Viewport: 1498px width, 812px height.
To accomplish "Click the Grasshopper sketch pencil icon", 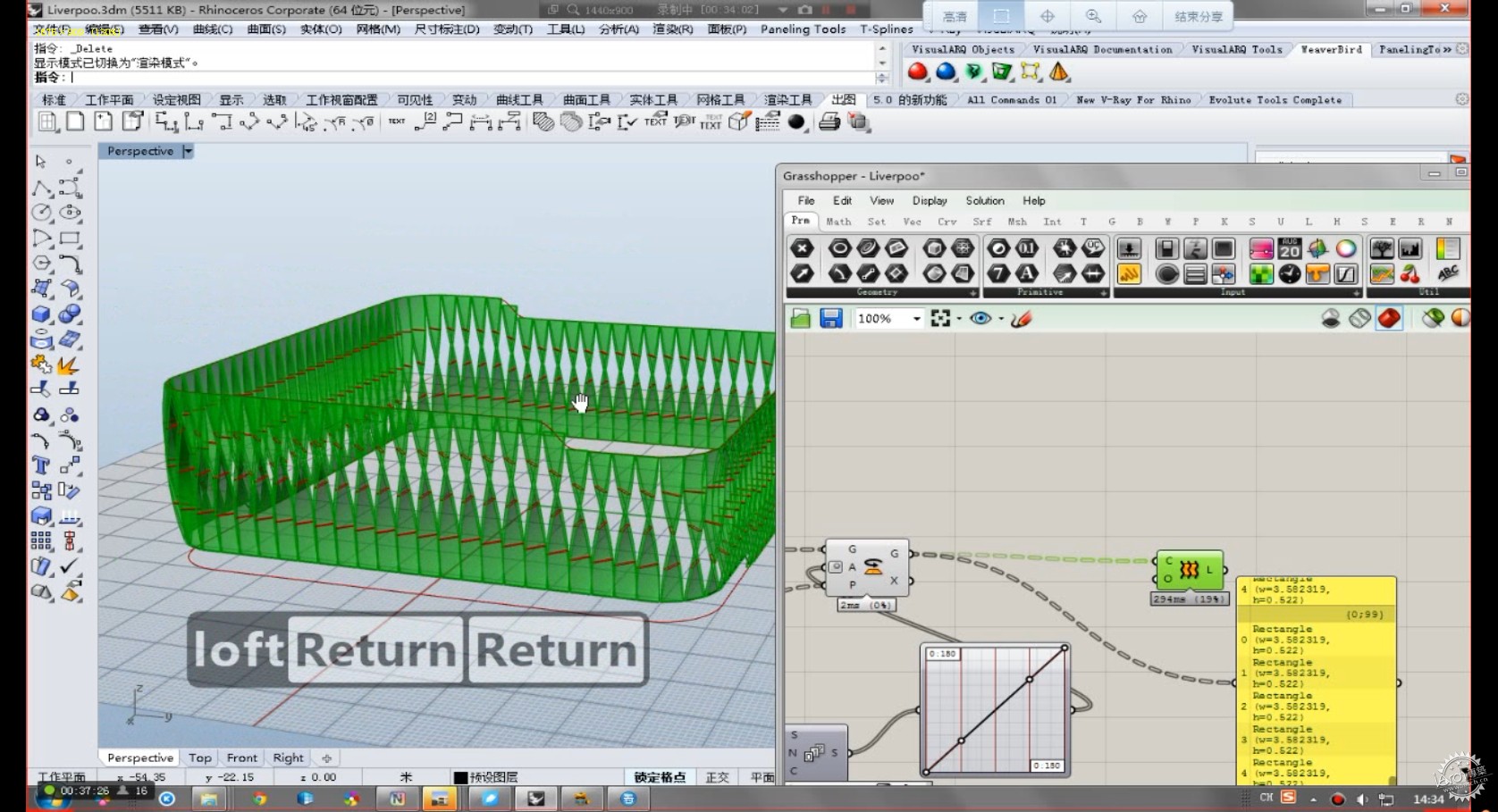I will (x=1022, y=318).
